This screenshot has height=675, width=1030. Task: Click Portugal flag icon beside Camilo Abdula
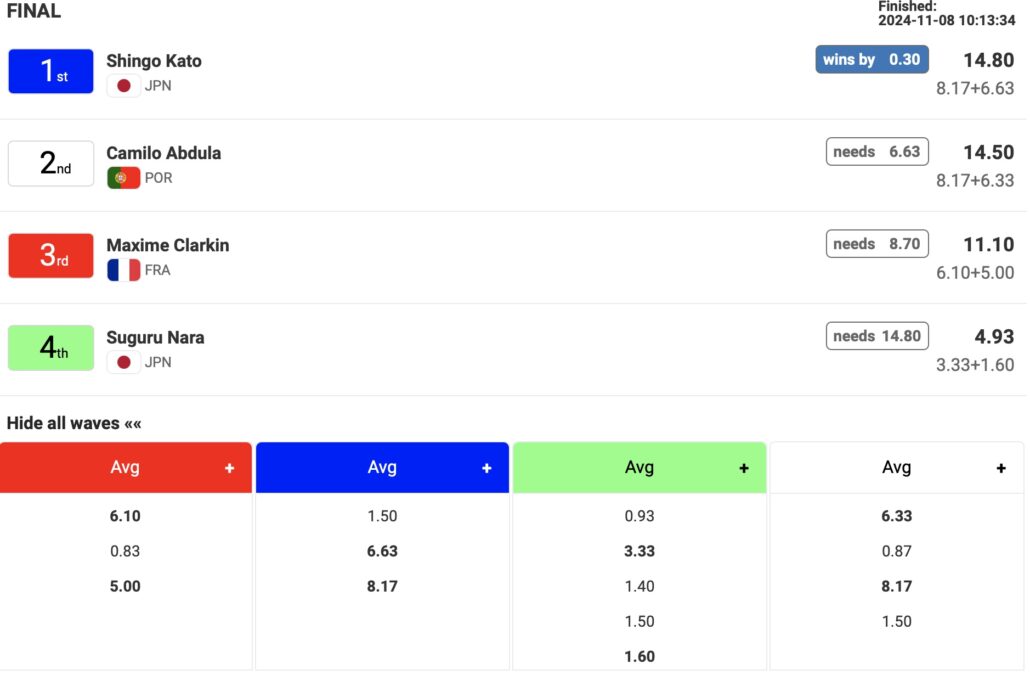point(124,178)
